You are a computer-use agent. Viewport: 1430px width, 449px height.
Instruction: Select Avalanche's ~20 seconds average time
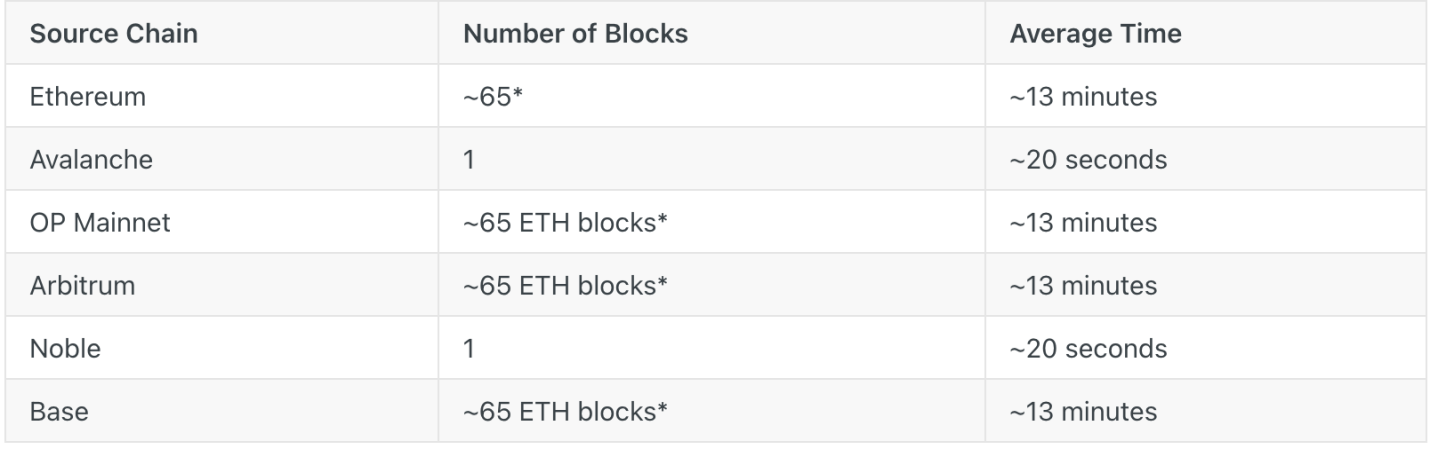coord(1088,160)
